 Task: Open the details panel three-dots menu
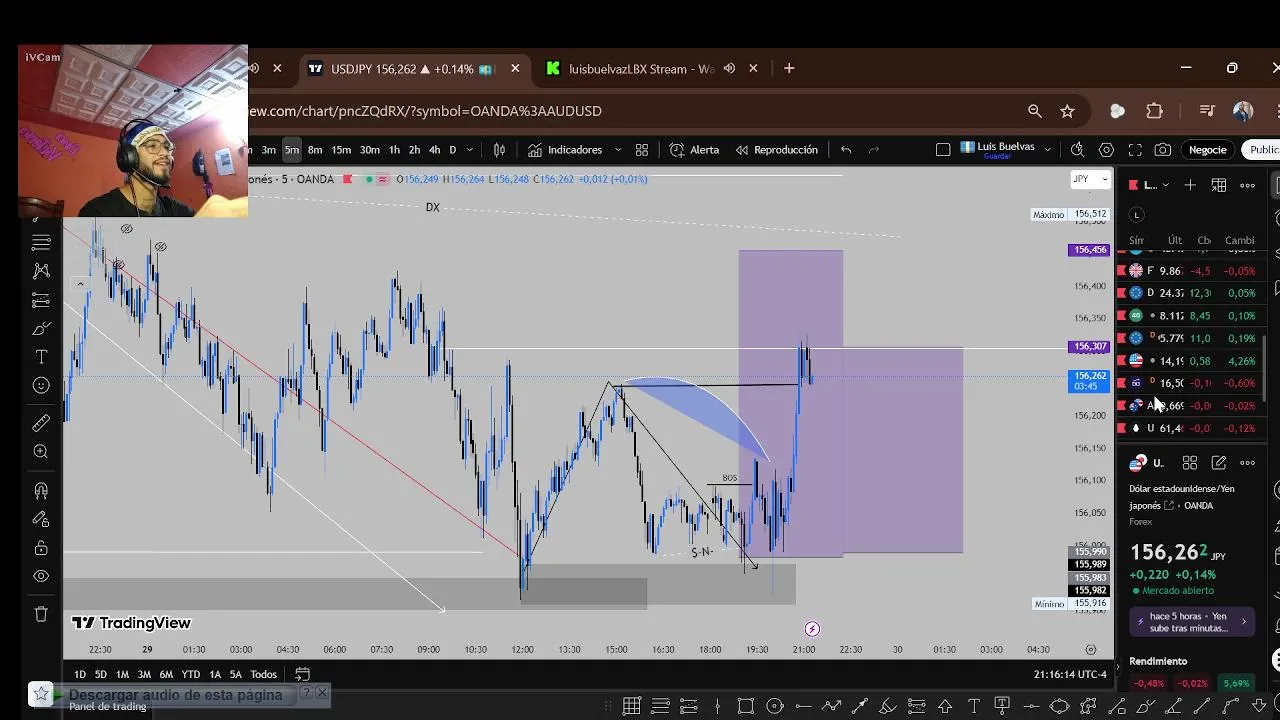tap(1247, 463)
